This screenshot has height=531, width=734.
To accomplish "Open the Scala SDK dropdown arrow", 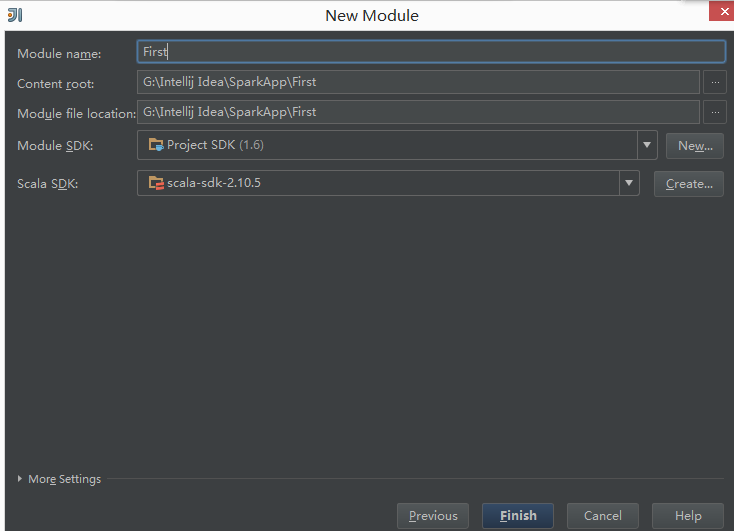I will [x=629, y=183].
